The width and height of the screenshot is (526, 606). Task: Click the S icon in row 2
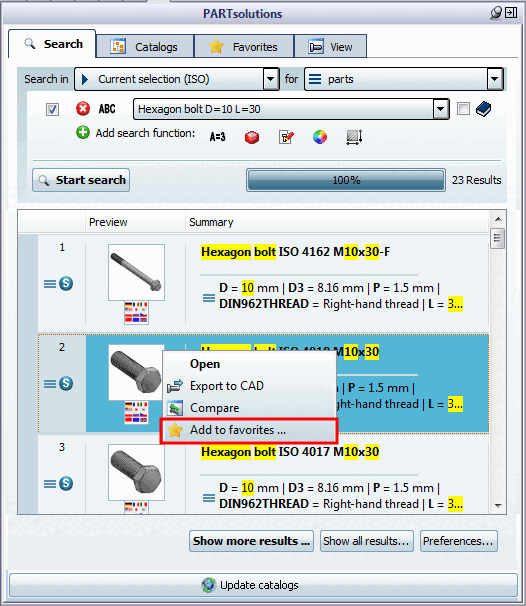click(x=66, y=383)
